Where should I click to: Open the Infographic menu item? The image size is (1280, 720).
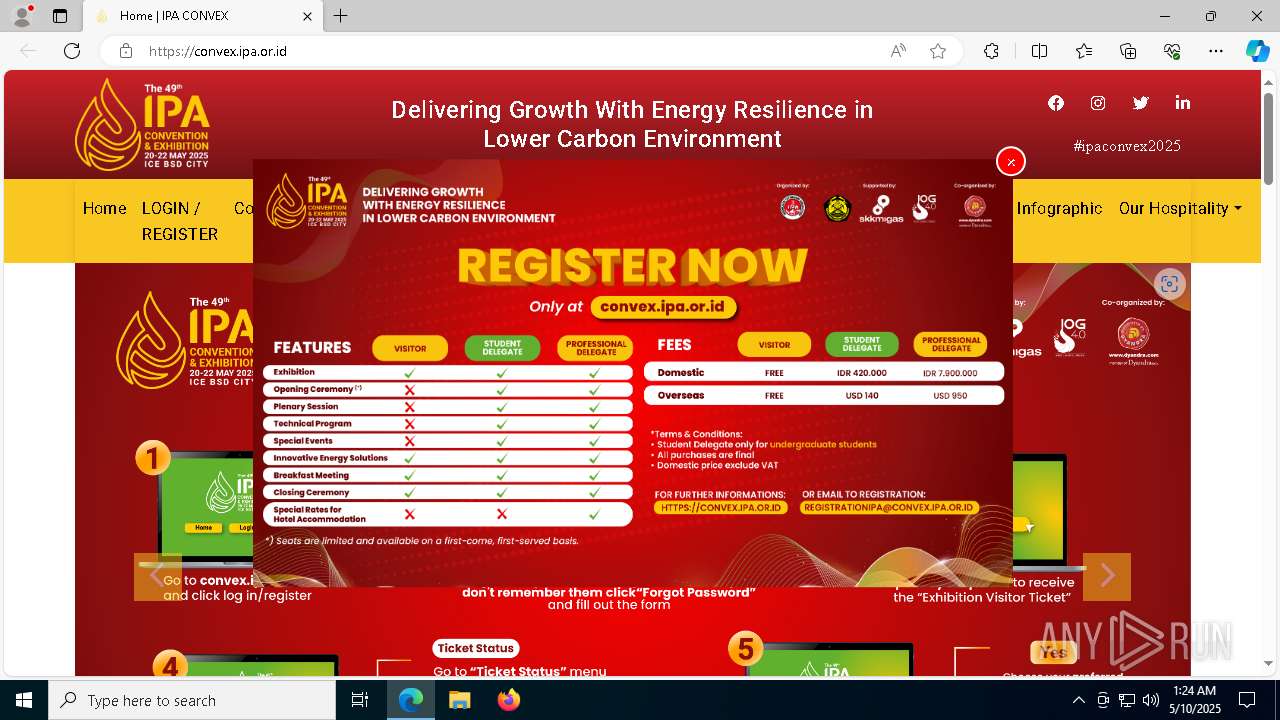point(1059,208)
